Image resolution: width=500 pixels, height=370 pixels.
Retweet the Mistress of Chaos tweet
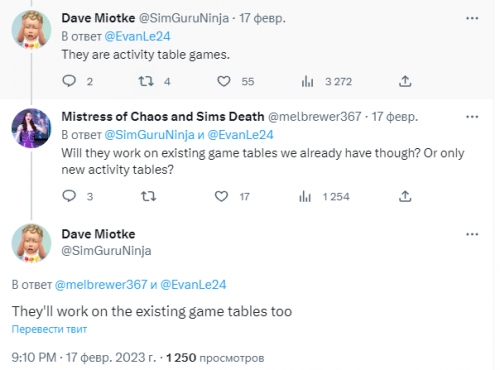148,196
